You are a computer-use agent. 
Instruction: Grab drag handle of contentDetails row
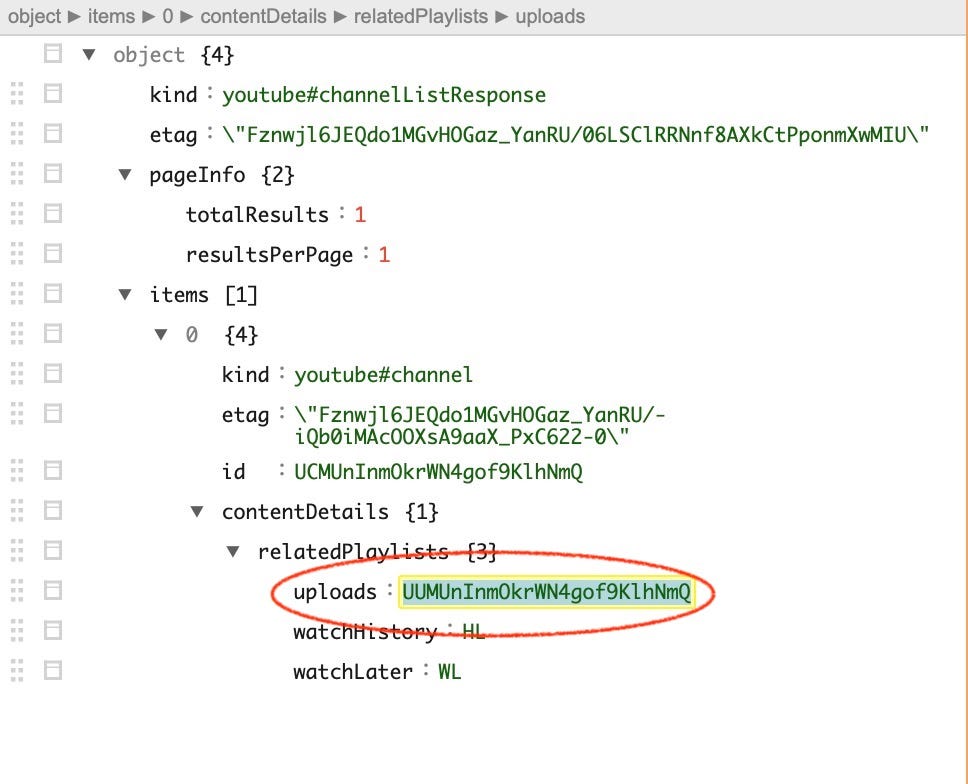click(x=17, y=511)
